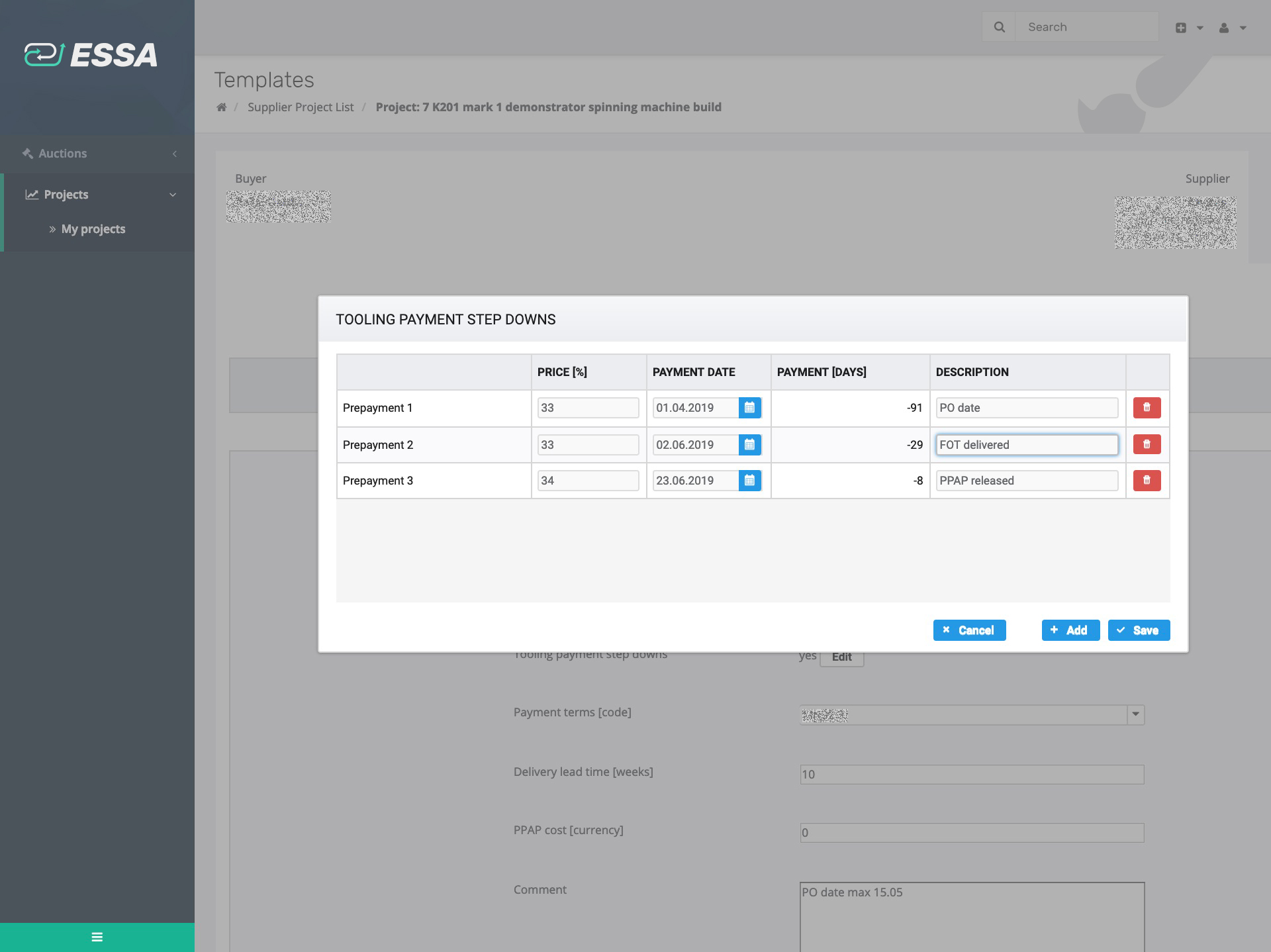Click the home breadcrumb icon

(221, 107)
